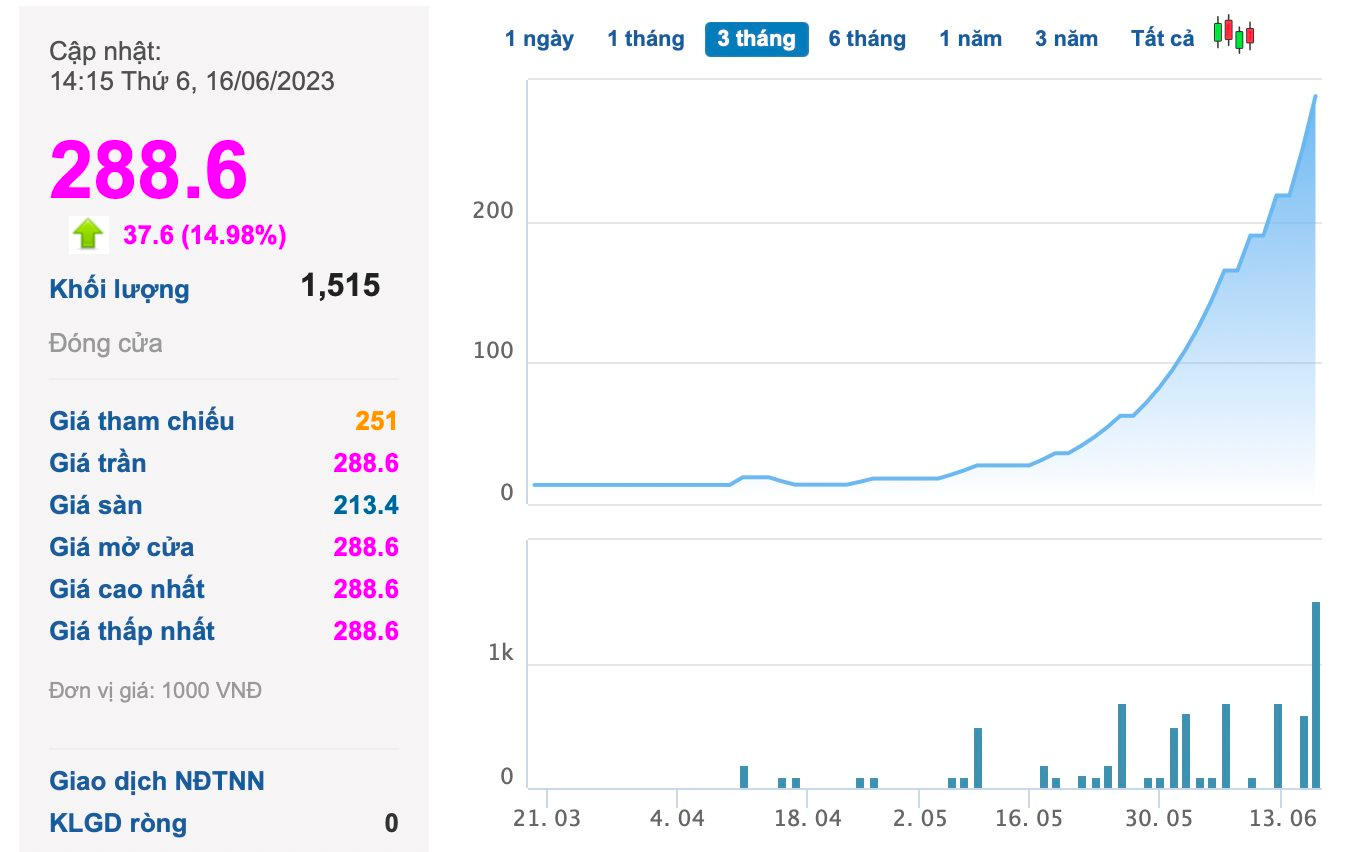Image resolution: width=1354 pixels, height=852 pixels.
Task: Click the Giá tham chiếu label
Action: coord(142,421)
